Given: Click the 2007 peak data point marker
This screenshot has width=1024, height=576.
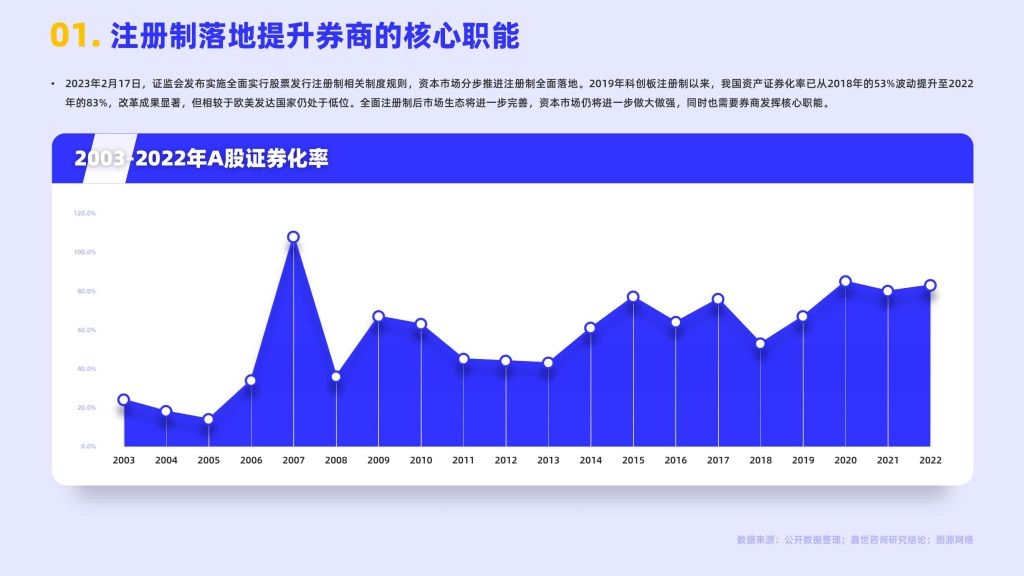Looking at the screenshot, I should pyautogui.click(x=293, y=237).
